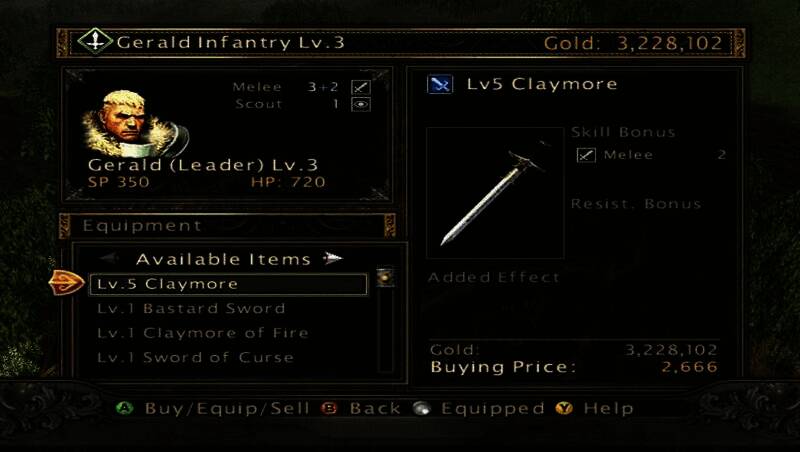This screenshot has width=800, height=452.
Task: Click the green A button icon
Action: tap(124, 408)
